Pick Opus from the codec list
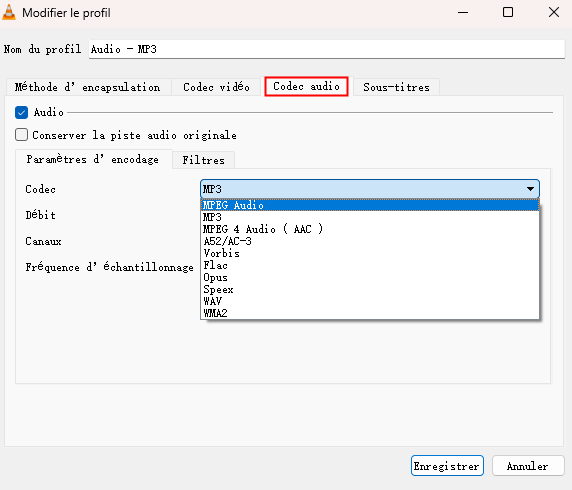This screenshot has height=490, width=572. coord(370,277)
